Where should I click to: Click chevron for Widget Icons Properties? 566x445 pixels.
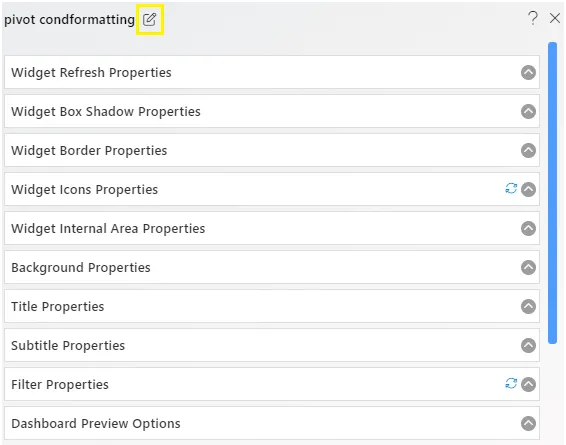528,189
